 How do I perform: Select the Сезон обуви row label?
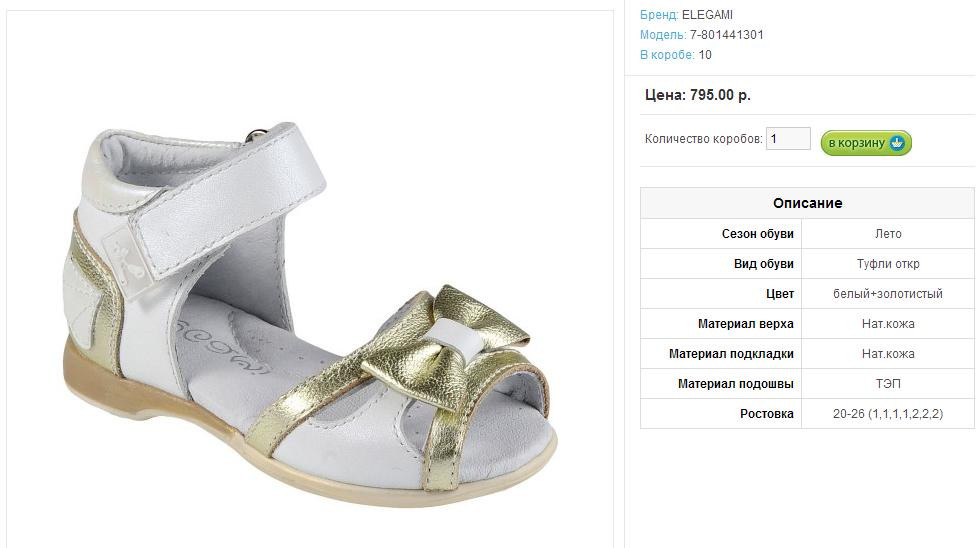[758, 234]
